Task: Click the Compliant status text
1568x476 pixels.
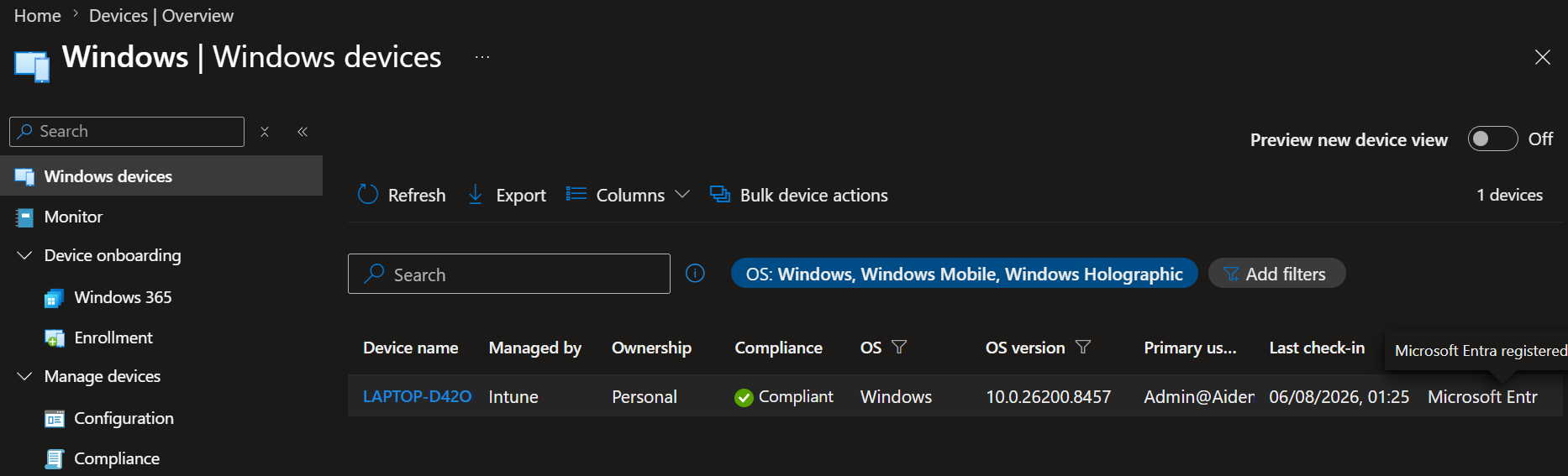Action: [x=796, y=396]
